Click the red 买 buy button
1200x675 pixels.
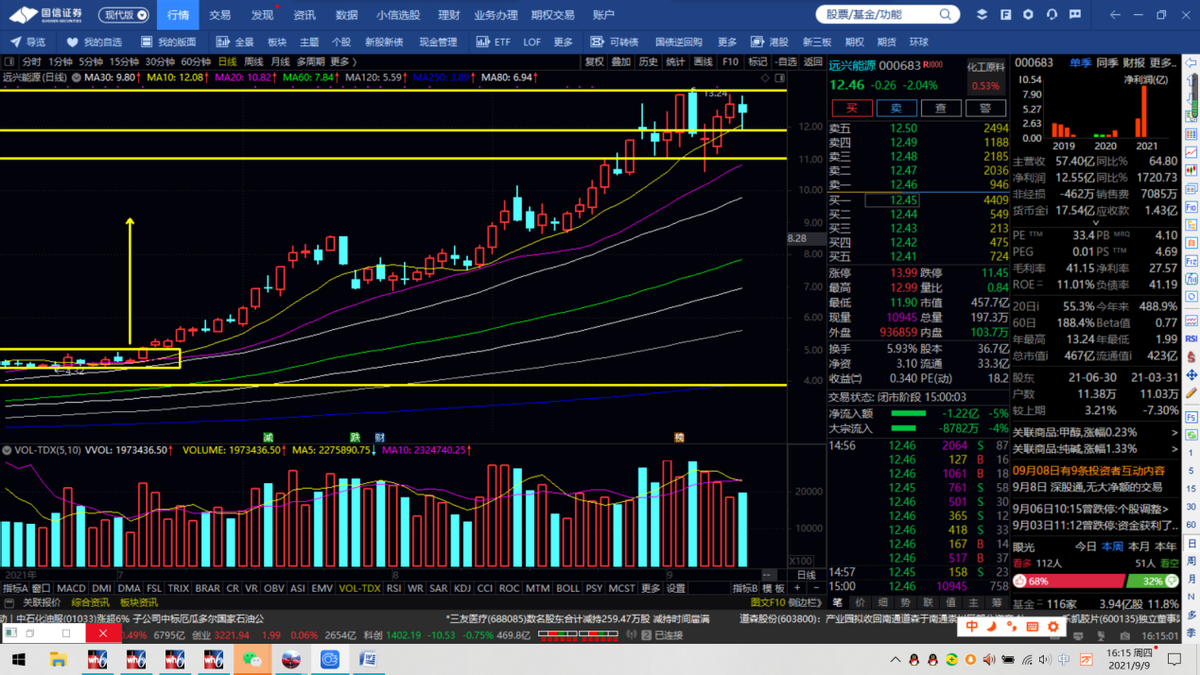tap(852, 108)
